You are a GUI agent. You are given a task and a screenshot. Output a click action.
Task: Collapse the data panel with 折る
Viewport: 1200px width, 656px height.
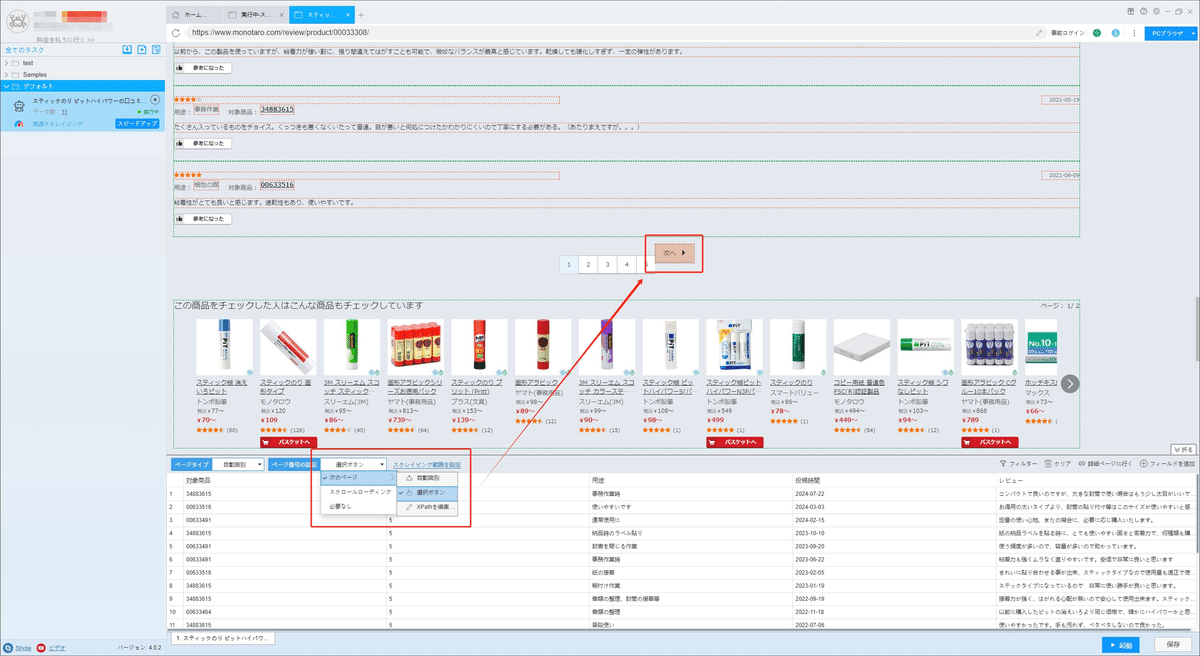pos(1182,450)
